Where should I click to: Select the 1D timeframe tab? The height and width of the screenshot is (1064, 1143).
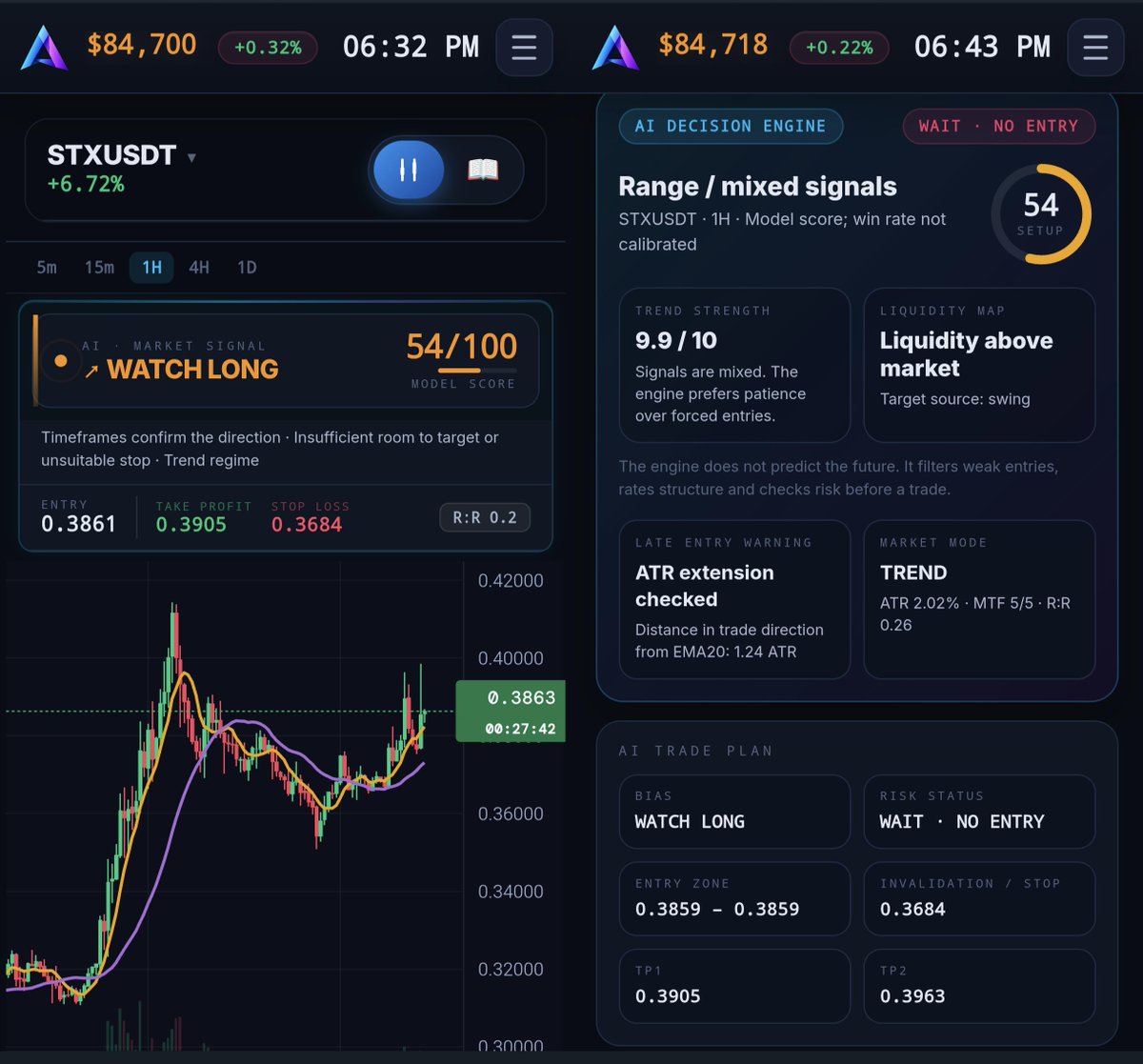[247, 268]
